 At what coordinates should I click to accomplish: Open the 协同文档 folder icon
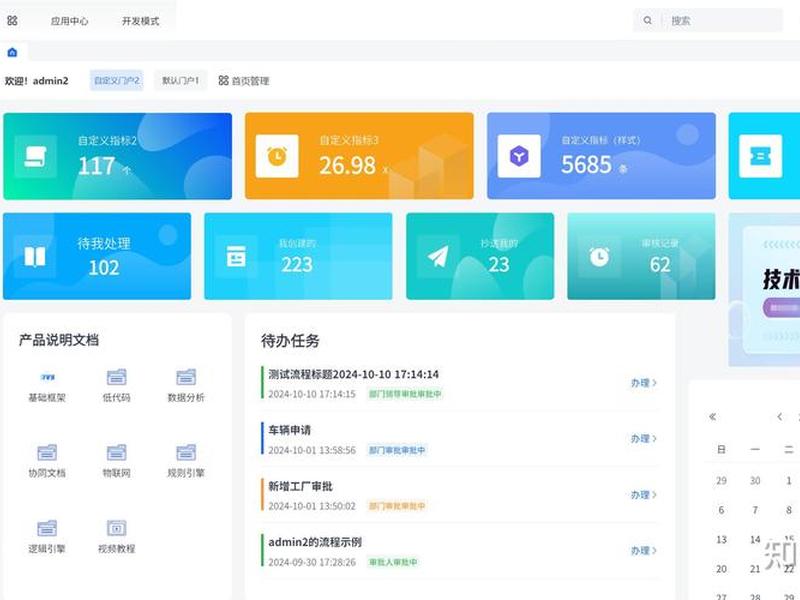tap(47, 453)
